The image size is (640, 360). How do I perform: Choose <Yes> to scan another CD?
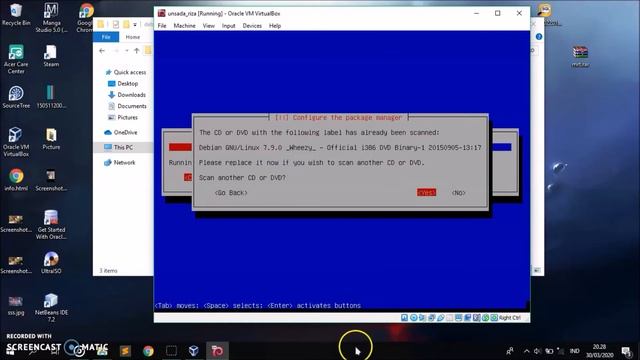pyautogui.click(x=426, y=192)
